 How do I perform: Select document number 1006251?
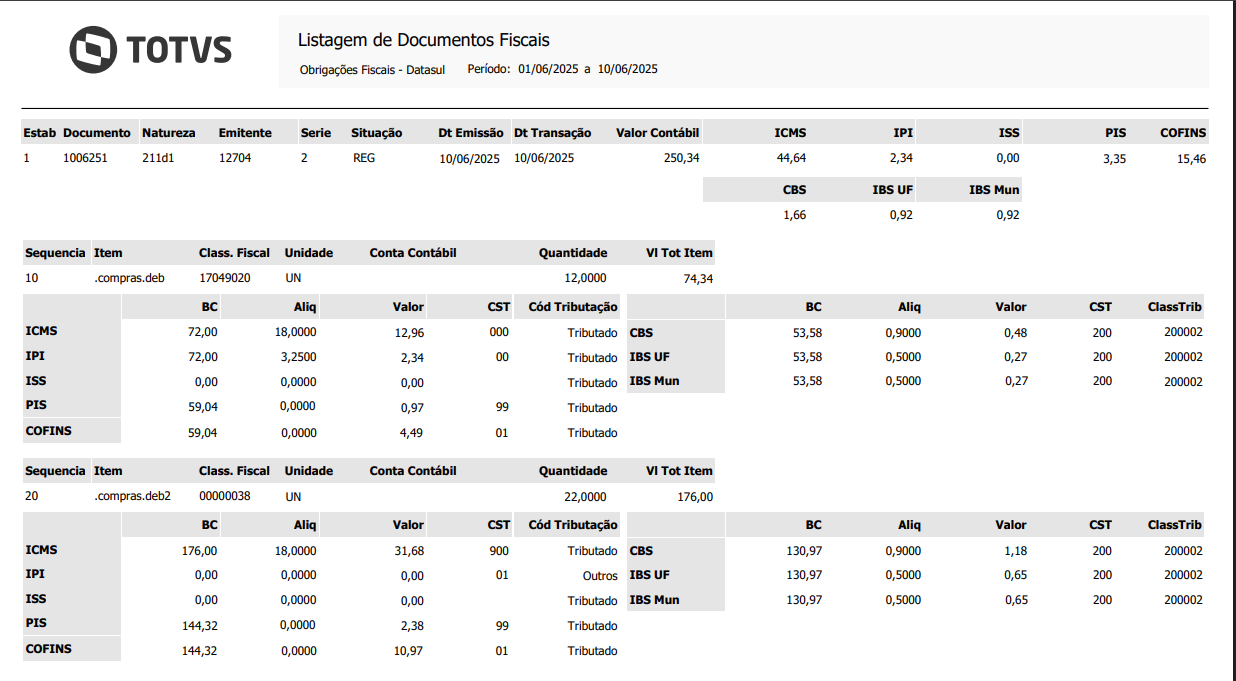click(85, 158)
